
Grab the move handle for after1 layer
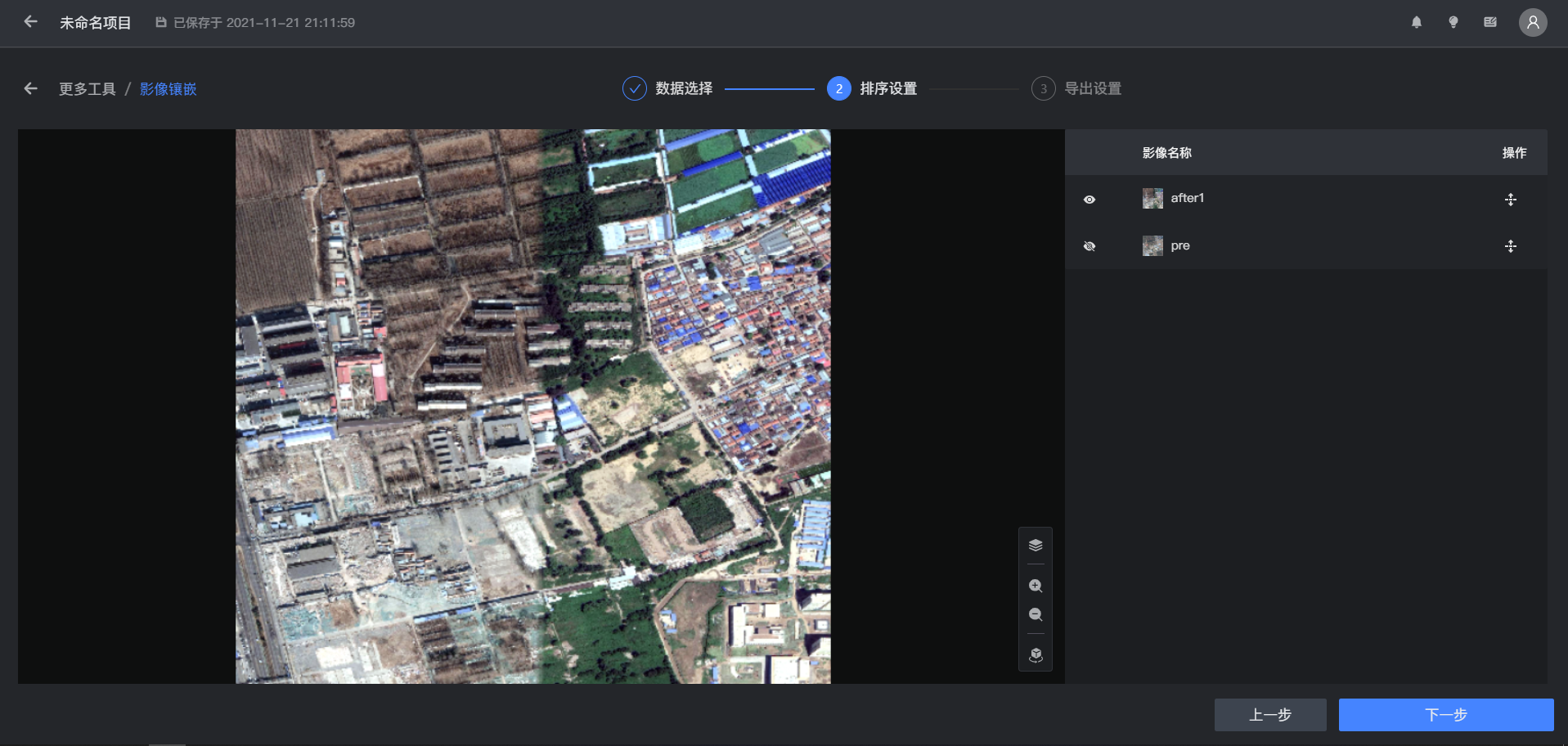click(x=1511, y=200)
